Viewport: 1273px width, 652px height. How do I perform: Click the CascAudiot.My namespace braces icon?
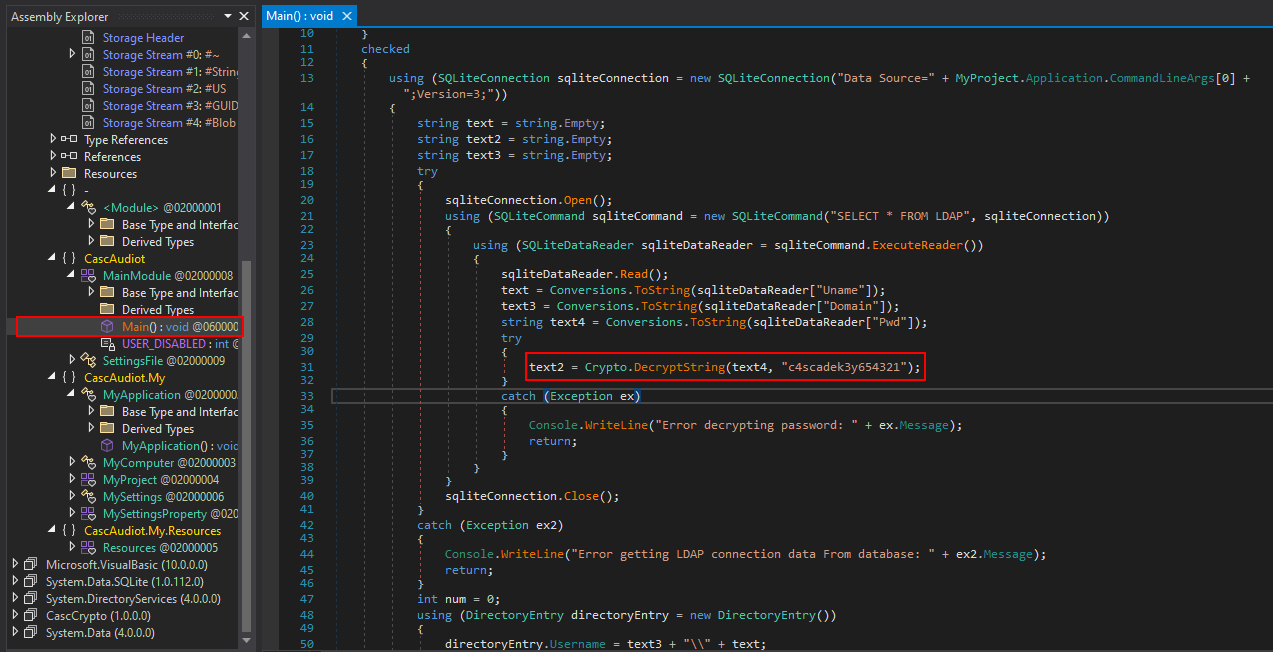[x=69, y=378]
